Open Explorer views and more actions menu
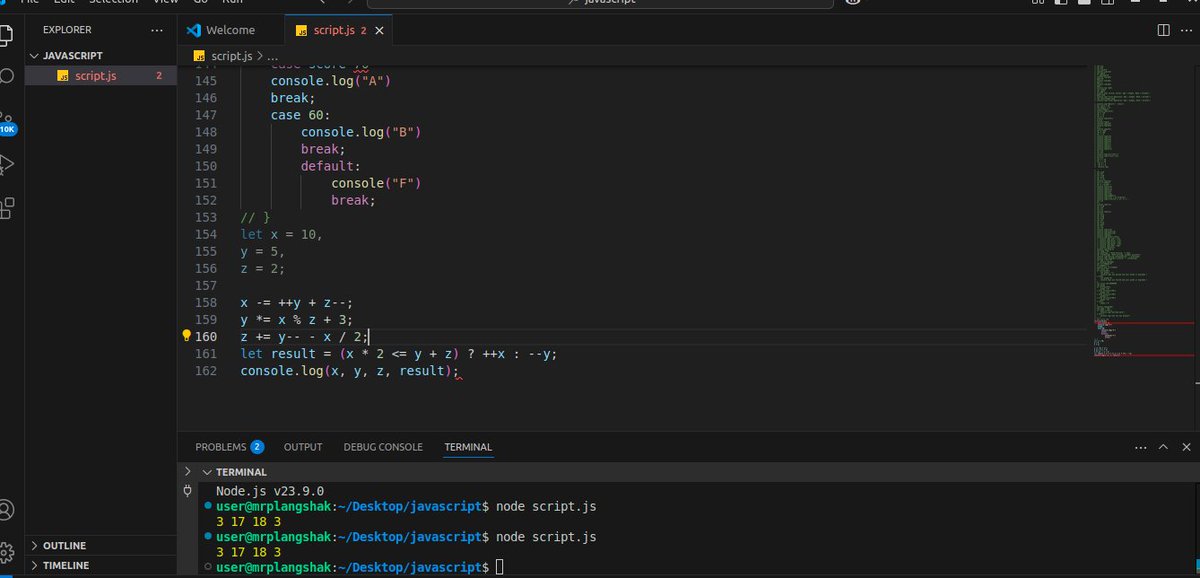This screenshot has width=1200, height=578. pyautogui.click(x=157, y=30)
